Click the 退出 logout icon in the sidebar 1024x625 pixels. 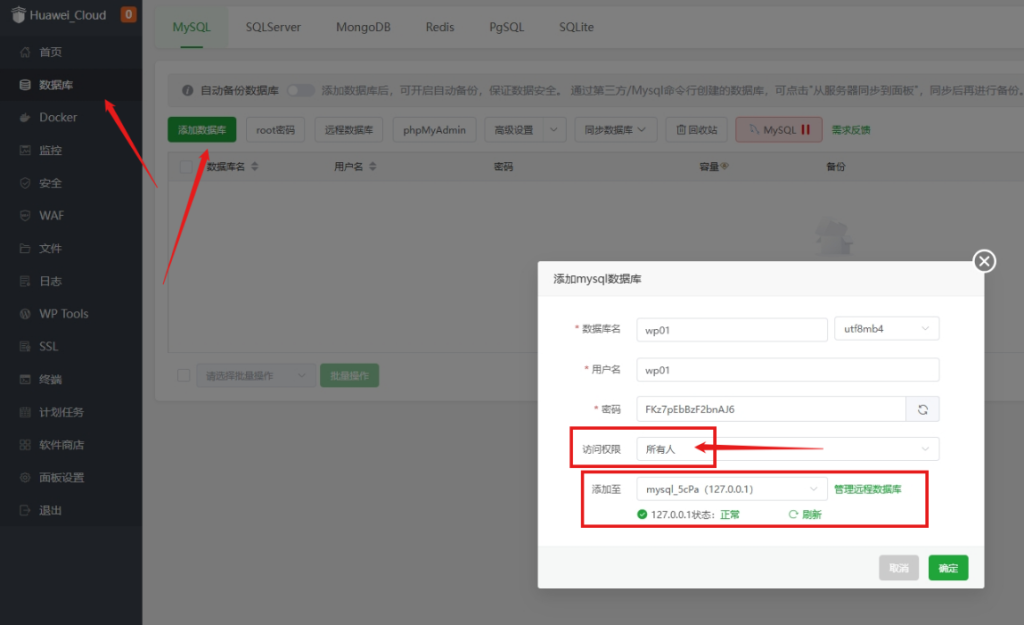[25, 510]
